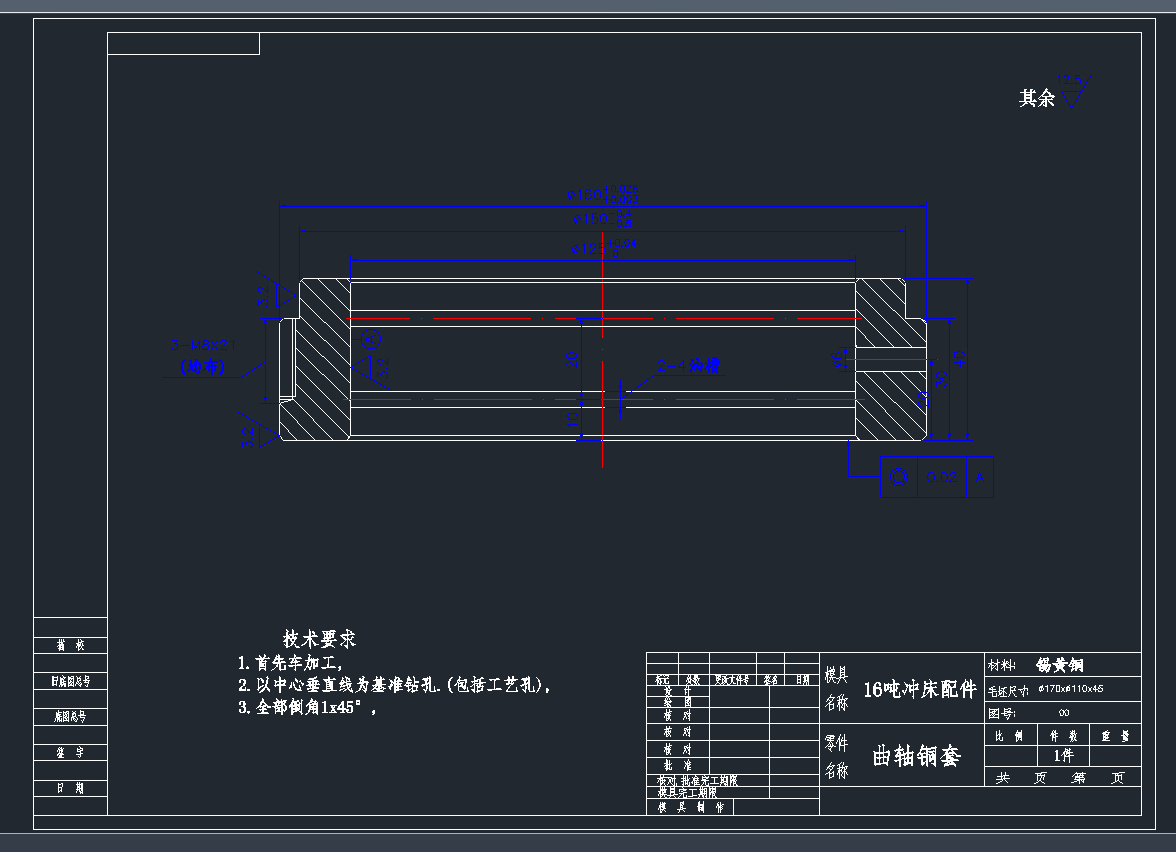This screenshot has height=852, width=1176.
Task: Select the 1件 quantity value
Action: 1064,755
